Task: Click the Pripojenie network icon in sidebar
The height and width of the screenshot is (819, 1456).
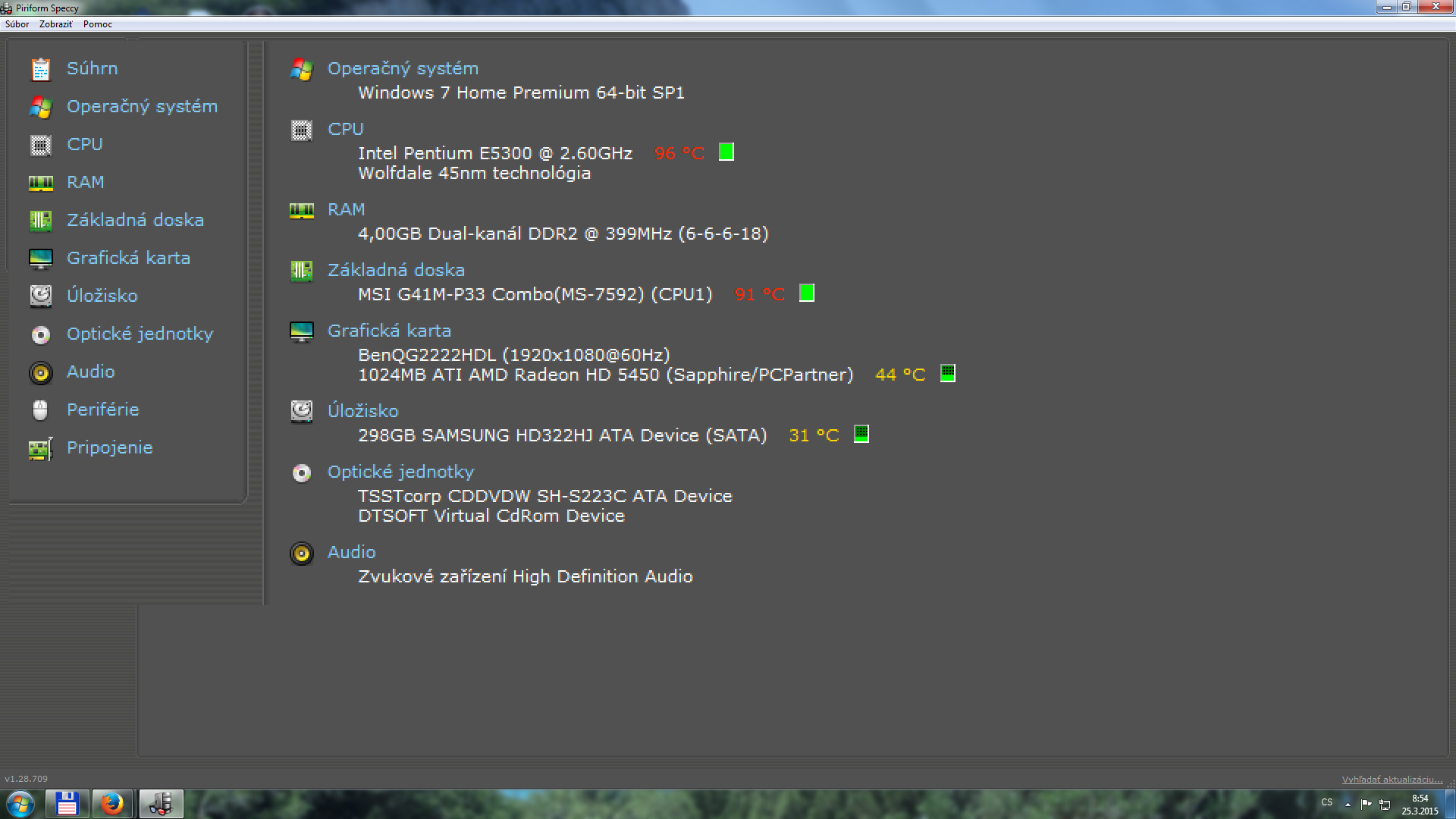Action: 41,449
